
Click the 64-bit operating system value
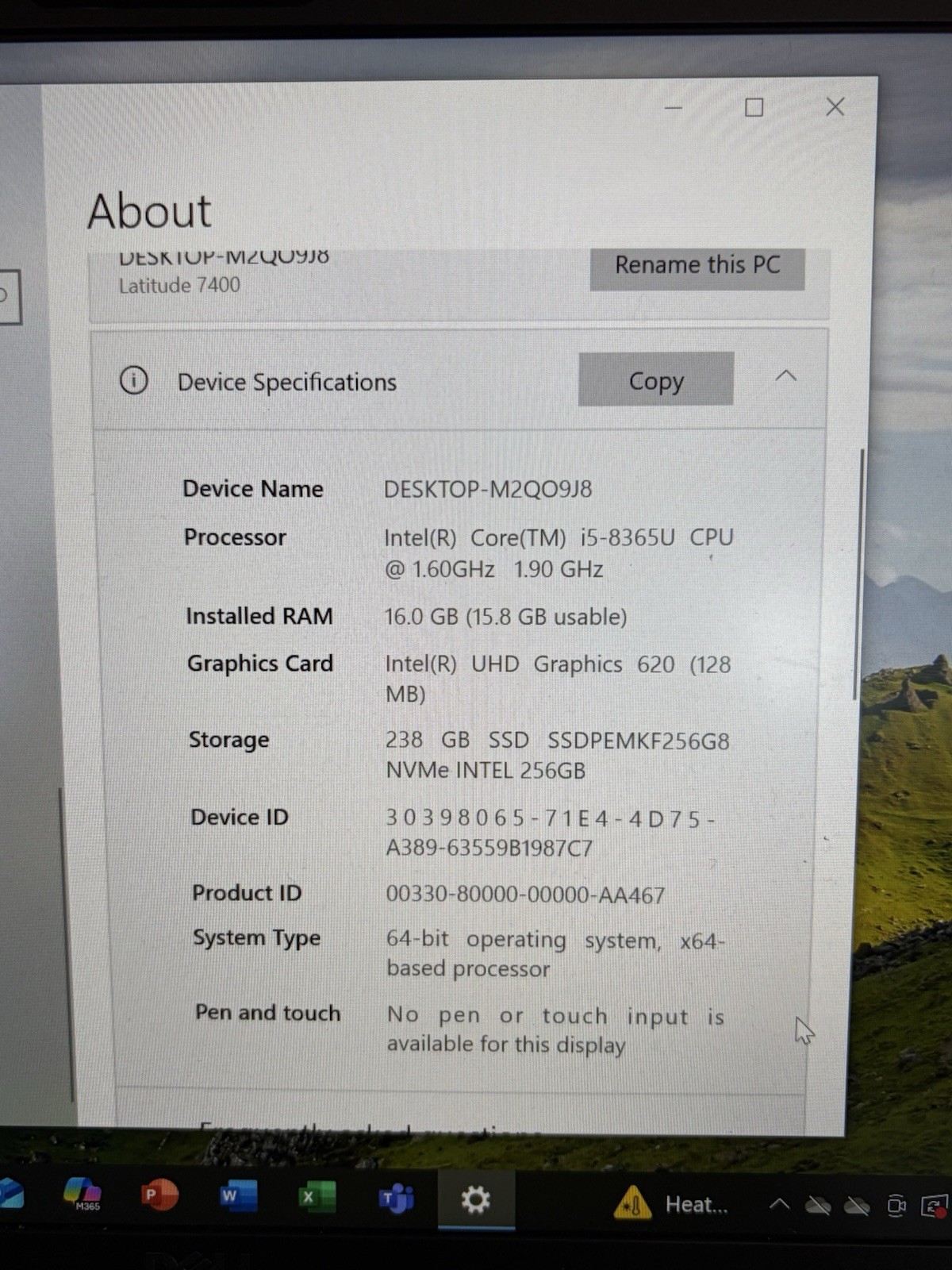555,955
